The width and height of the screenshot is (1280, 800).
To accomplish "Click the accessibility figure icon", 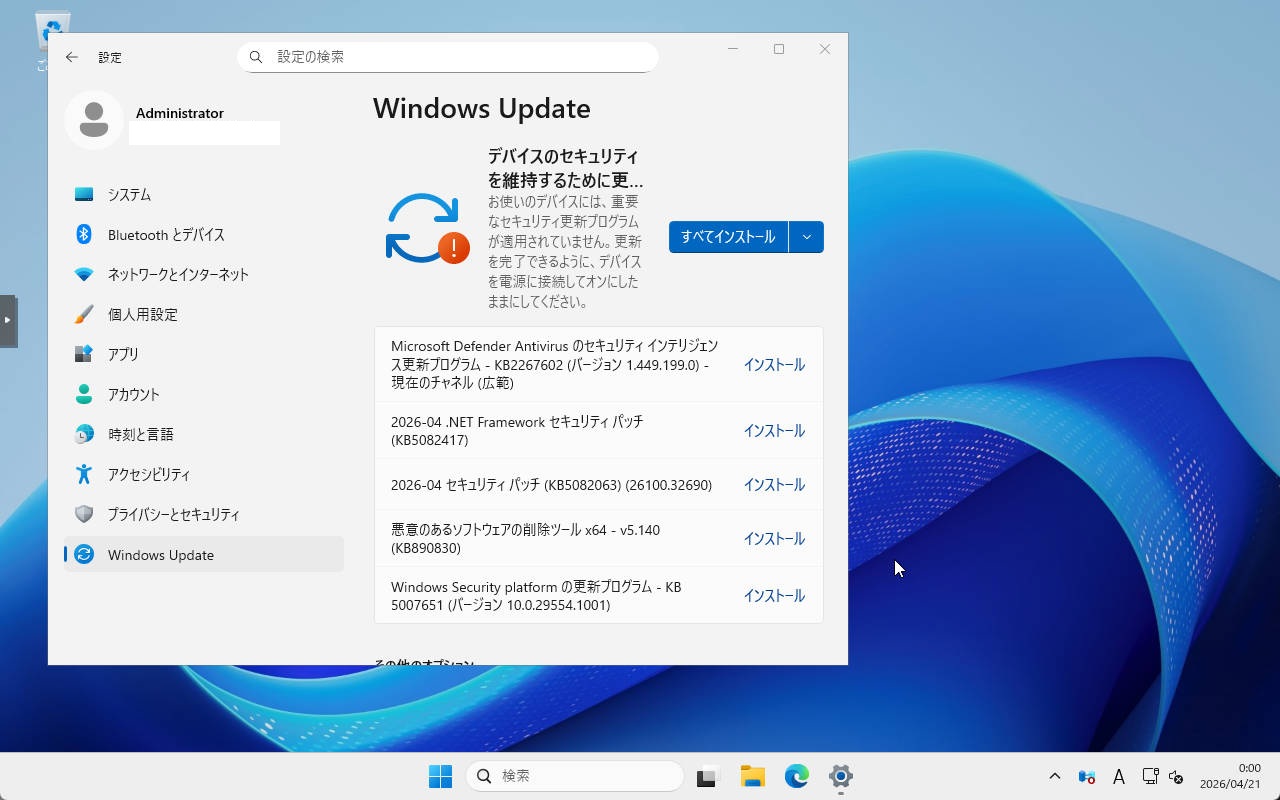I will pyautogui.click(x=84, y=474).
